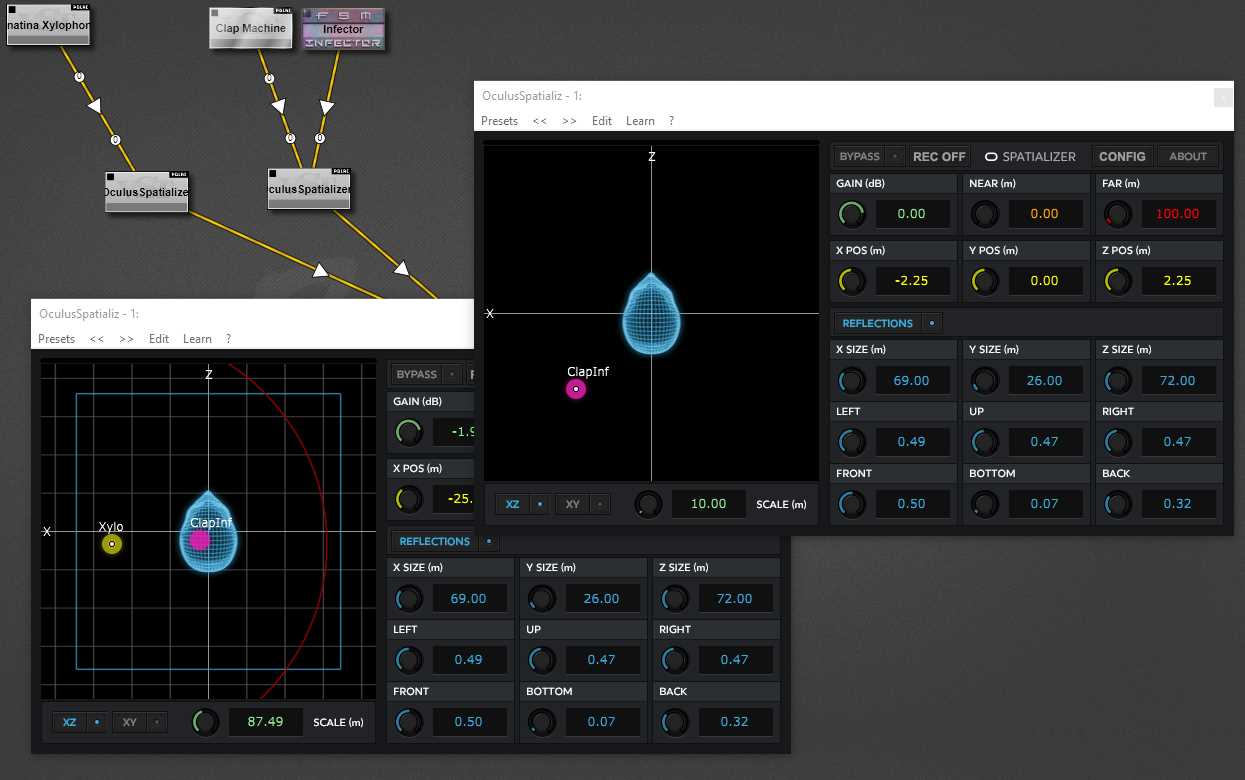This screenshot has height=780, width=1245.
Task: Toggle BYPASS in the right spatializer window
Action: pos(859,157)
